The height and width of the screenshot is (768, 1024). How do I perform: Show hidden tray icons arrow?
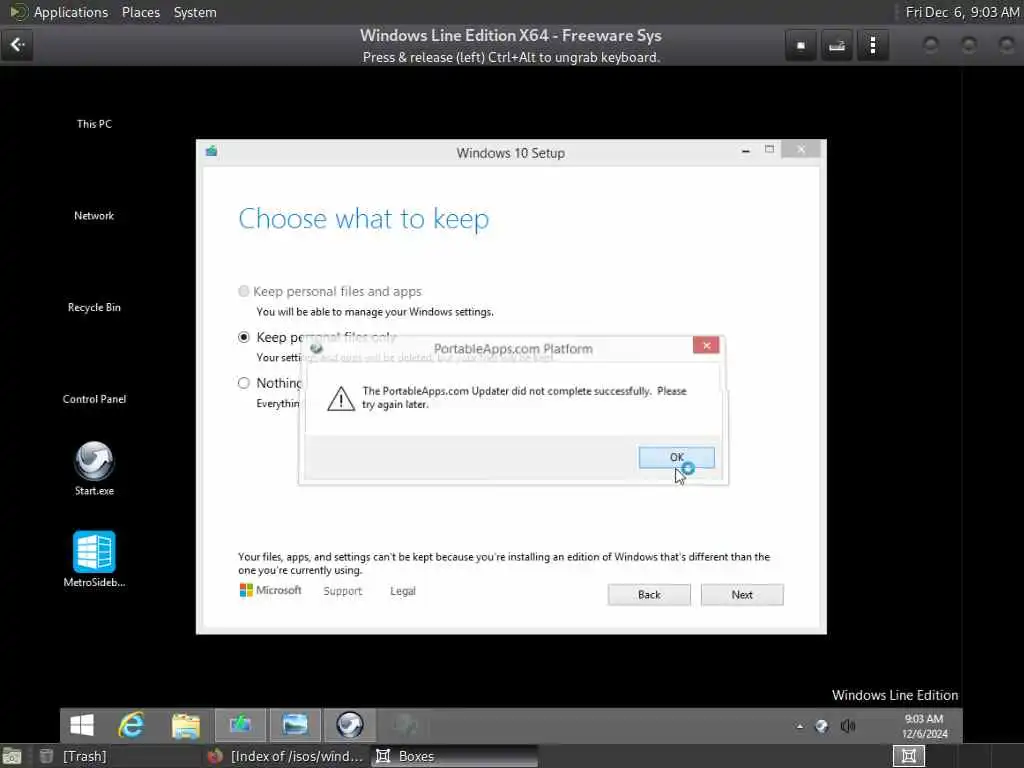[800, 726]
